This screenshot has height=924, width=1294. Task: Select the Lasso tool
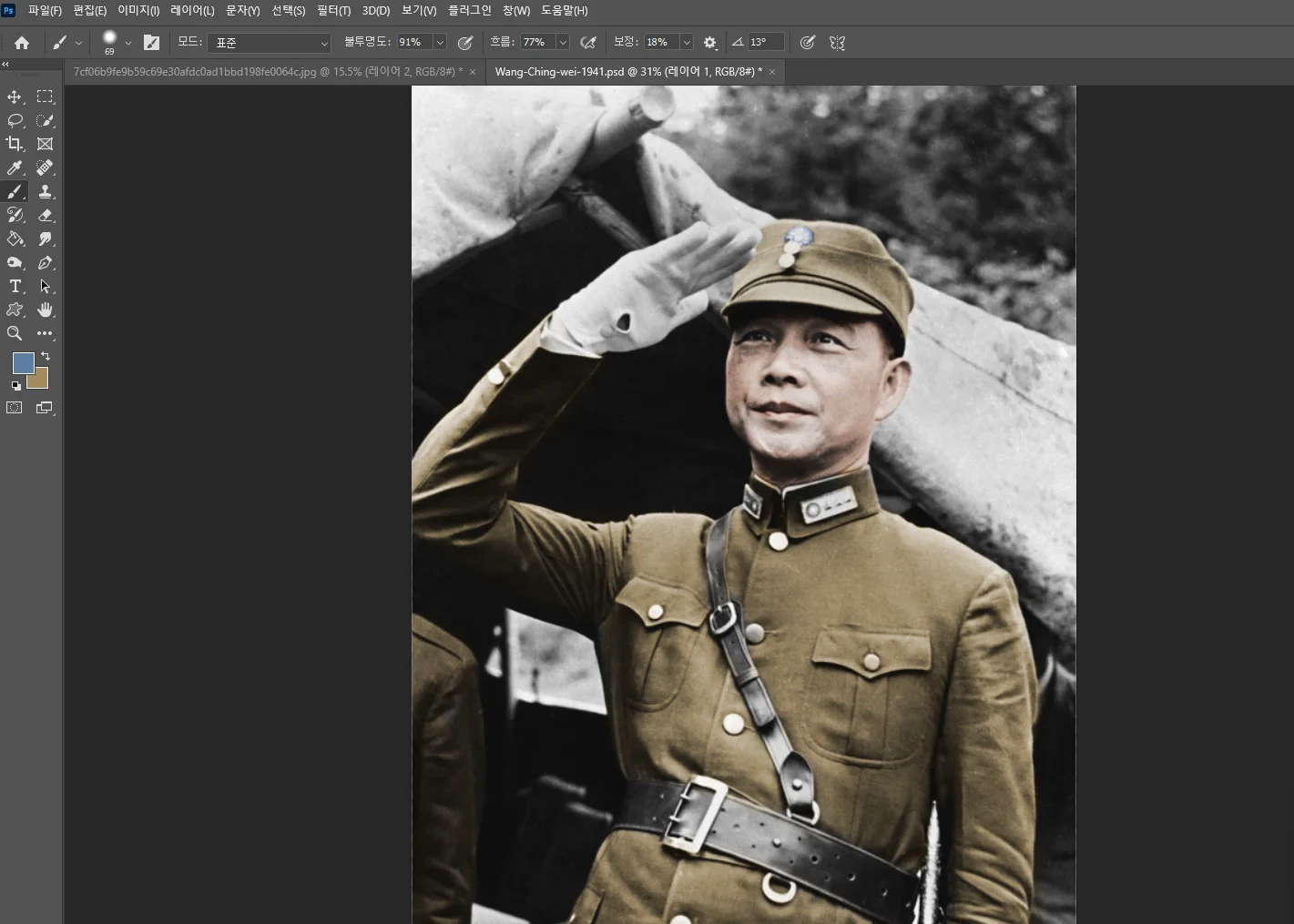[x=15, y=120]
